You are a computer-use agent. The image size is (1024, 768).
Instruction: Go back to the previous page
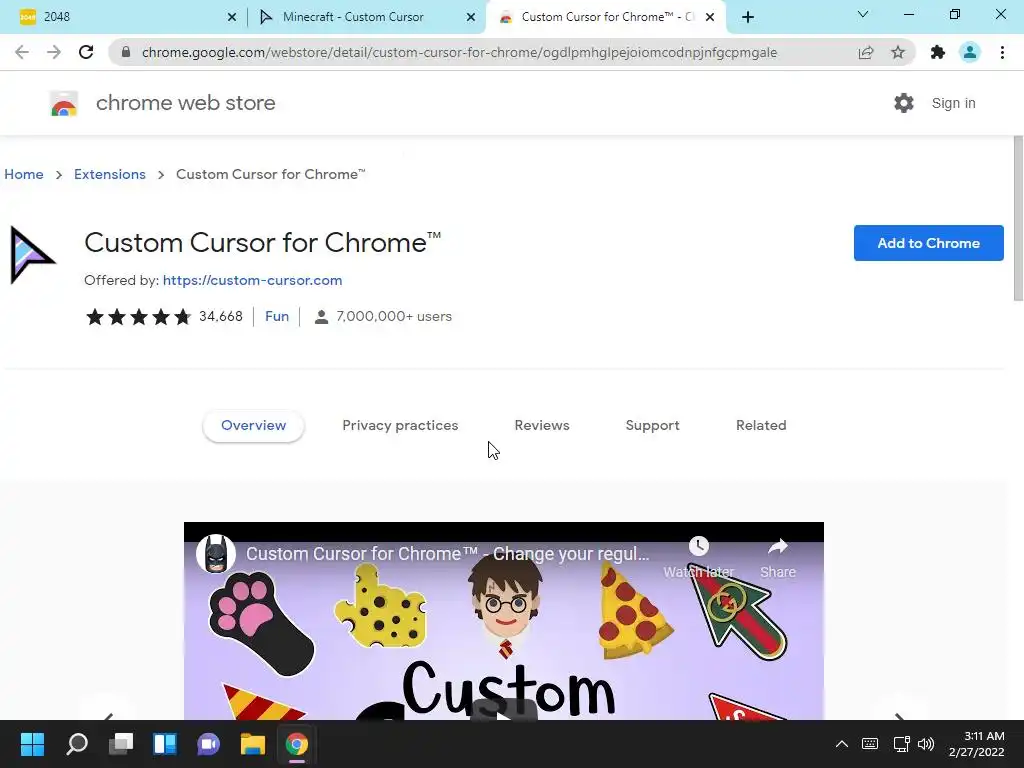(x=22, y=52)
